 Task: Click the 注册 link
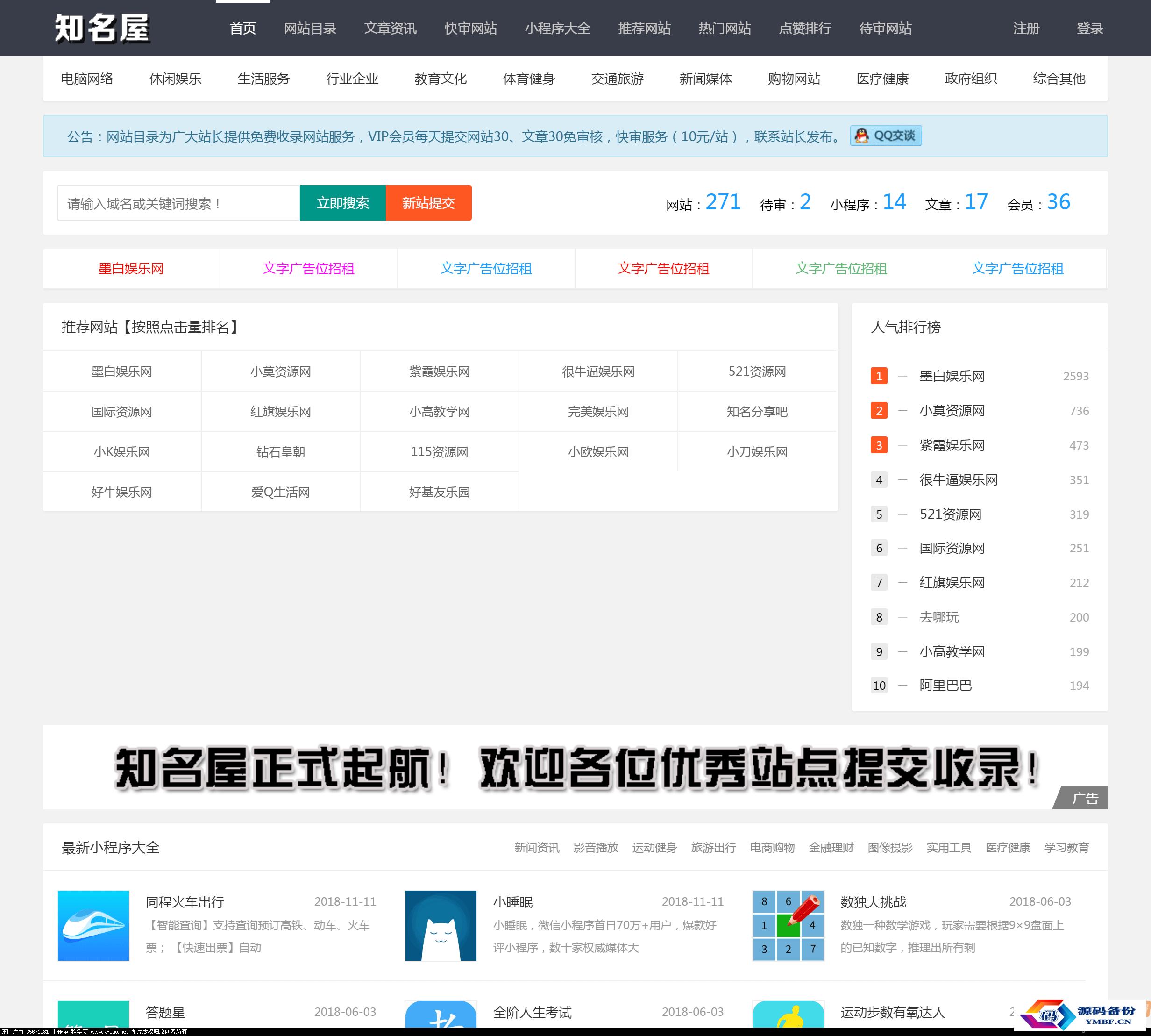[1026, 28]
